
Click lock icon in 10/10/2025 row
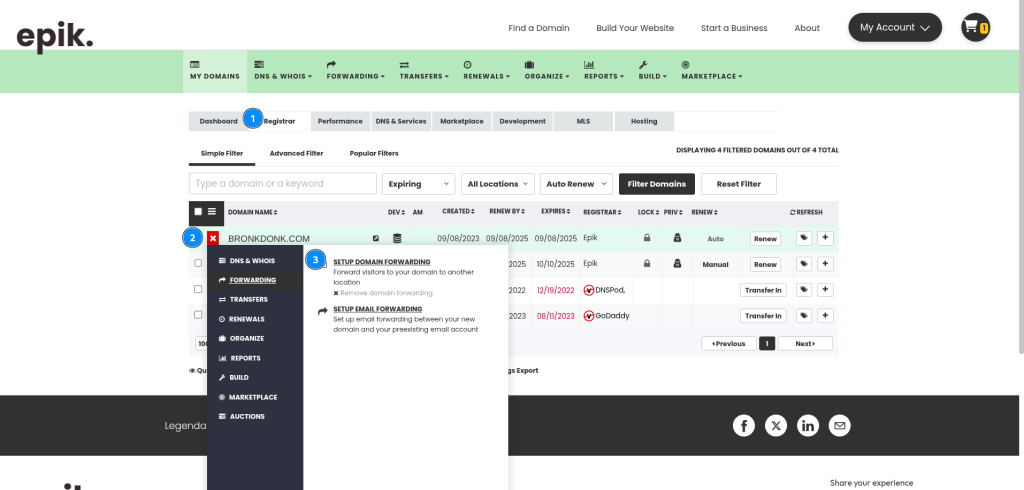click(647, 263)
